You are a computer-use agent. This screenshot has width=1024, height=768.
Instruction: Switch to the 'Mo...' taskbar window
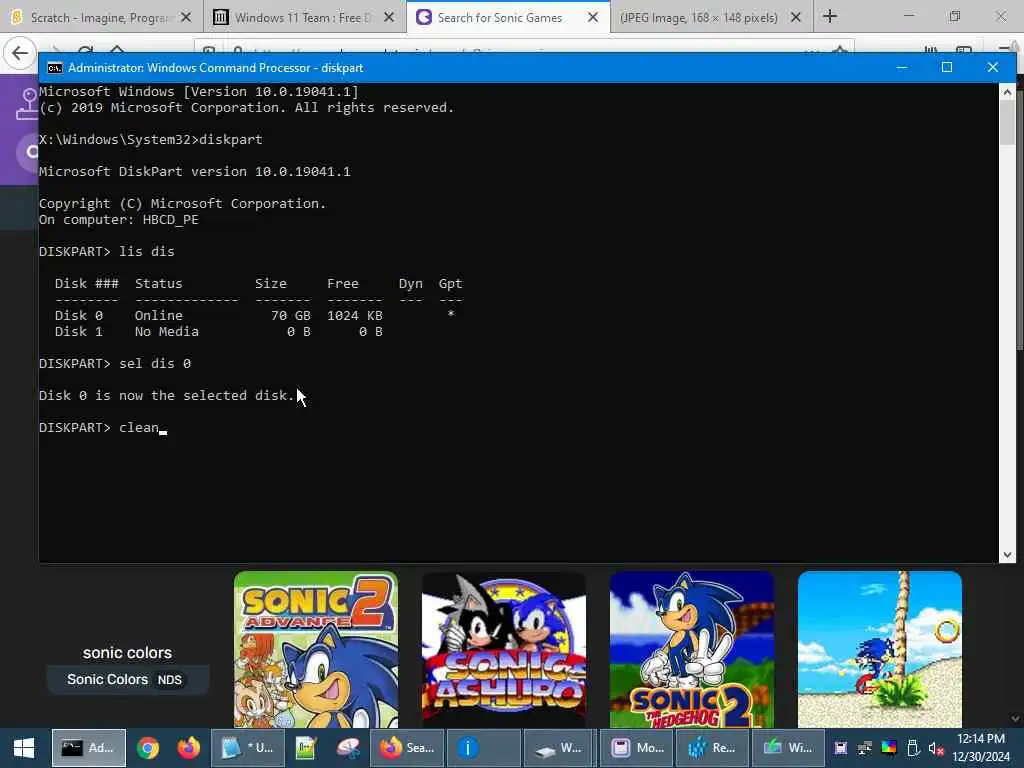(637, 748)
